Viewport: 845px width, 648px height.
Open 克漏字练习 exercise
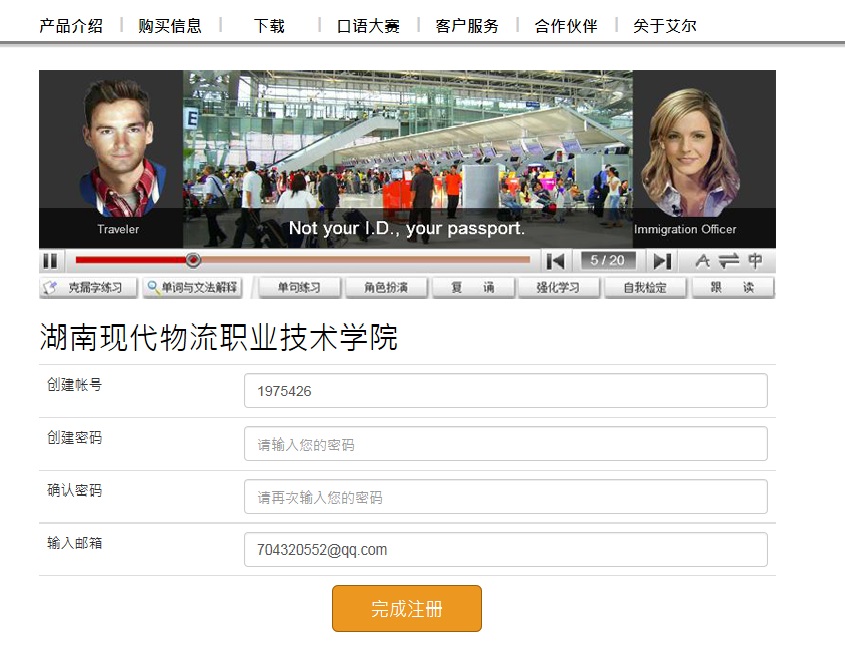pos(89,287)
